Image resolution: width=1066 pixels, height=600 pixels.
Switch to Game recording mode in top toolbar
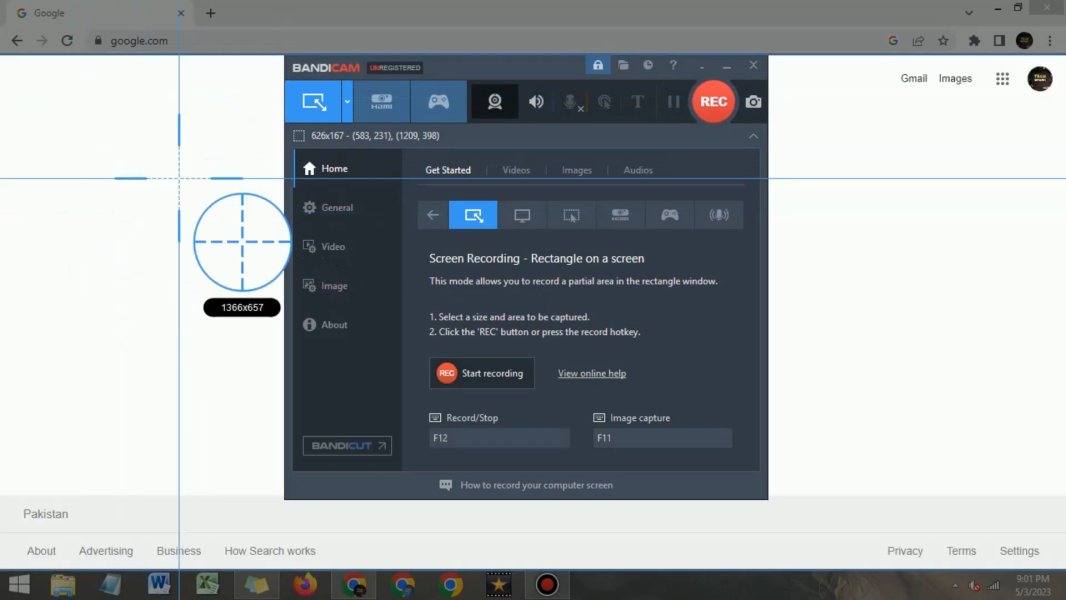[x=439, y=102]
